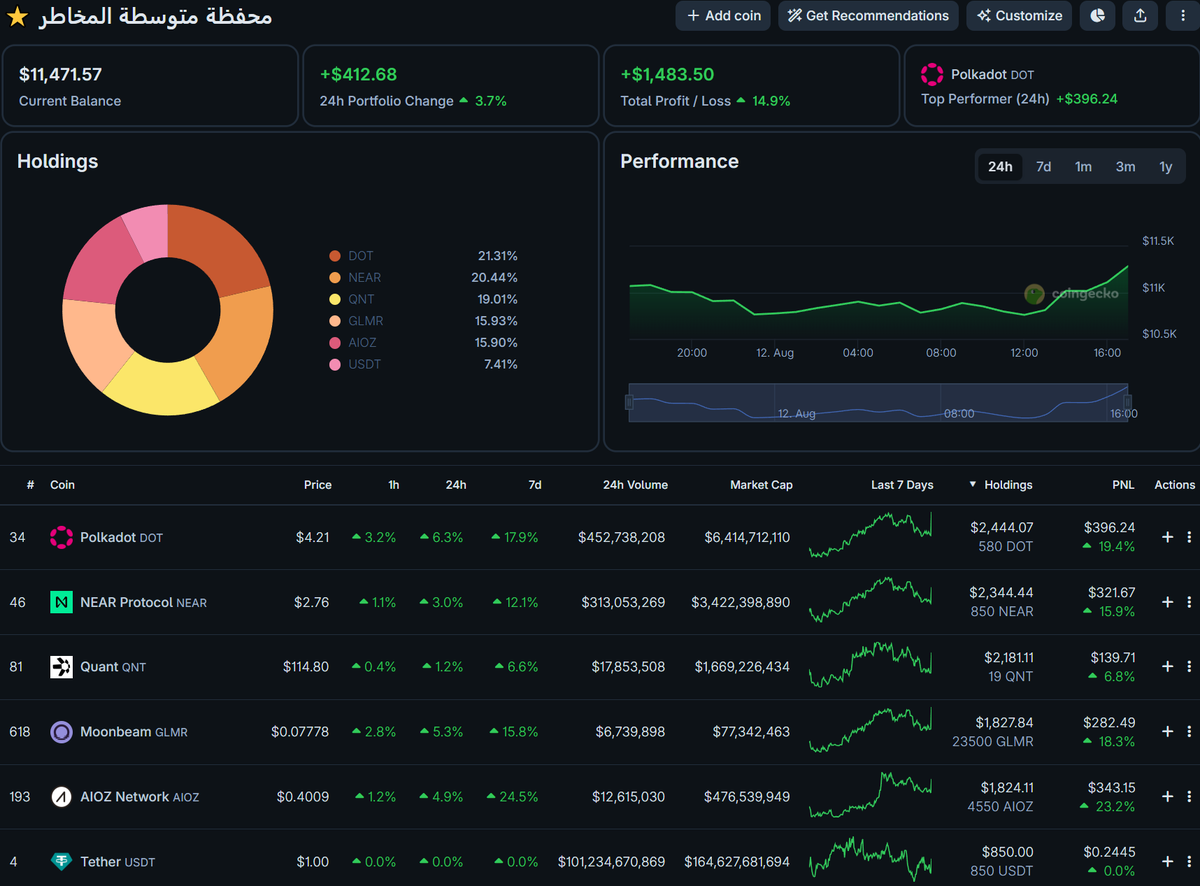
Task: Sort table by Coin column header
Action: (x=63, y=485)
